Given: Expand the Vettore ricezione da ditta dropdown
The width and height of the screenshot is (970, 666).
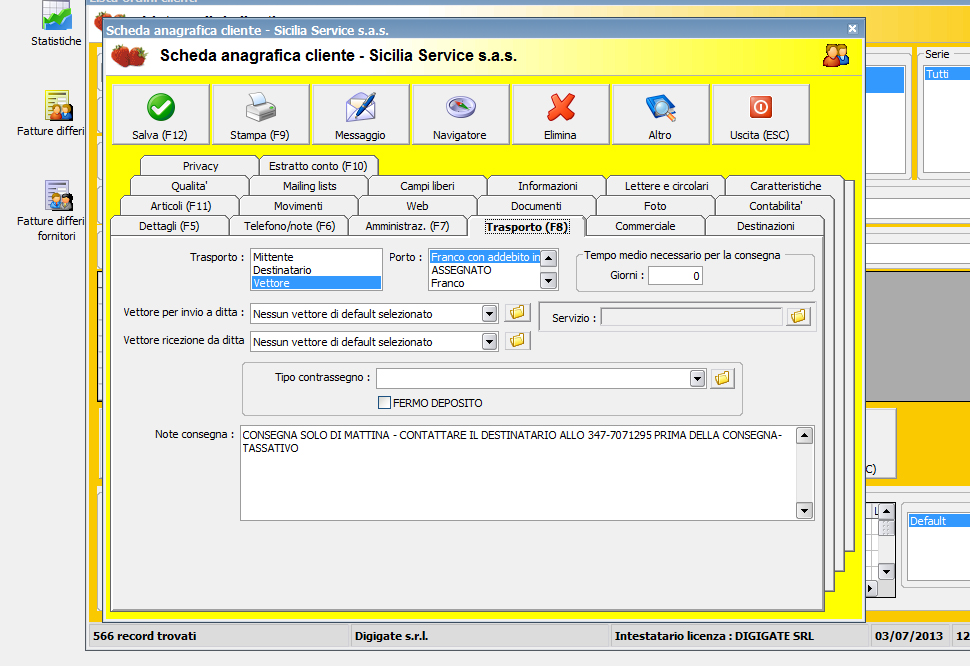Looking at the screenshot, I should point(489,341).
